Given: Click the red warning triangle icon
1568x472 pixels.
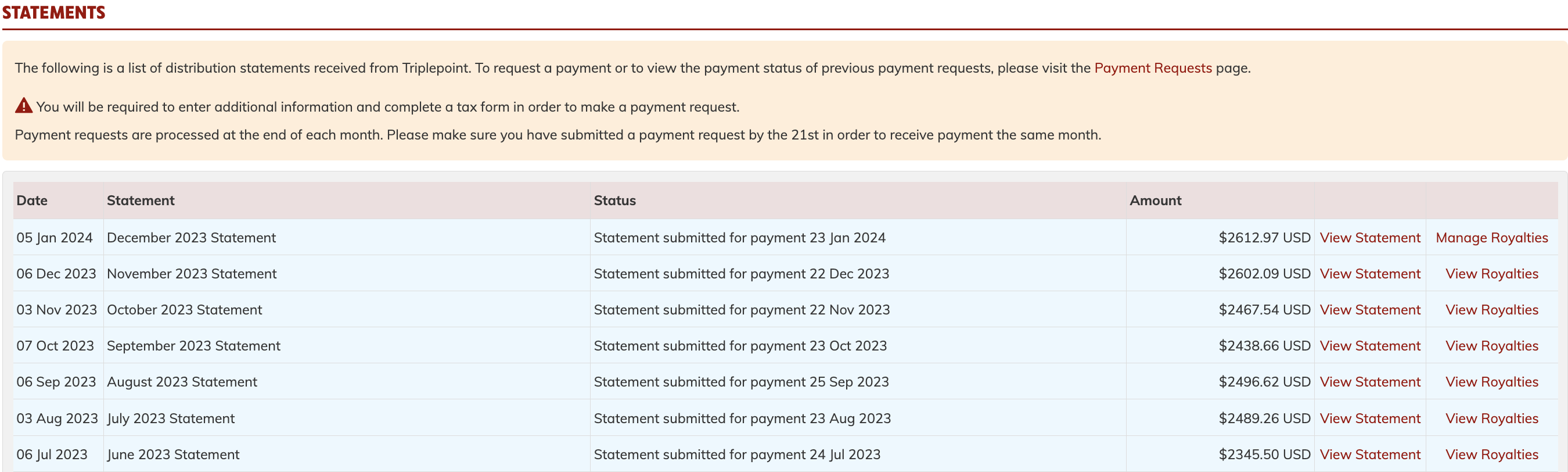Looking at the screenshot, I should [23, 105].
